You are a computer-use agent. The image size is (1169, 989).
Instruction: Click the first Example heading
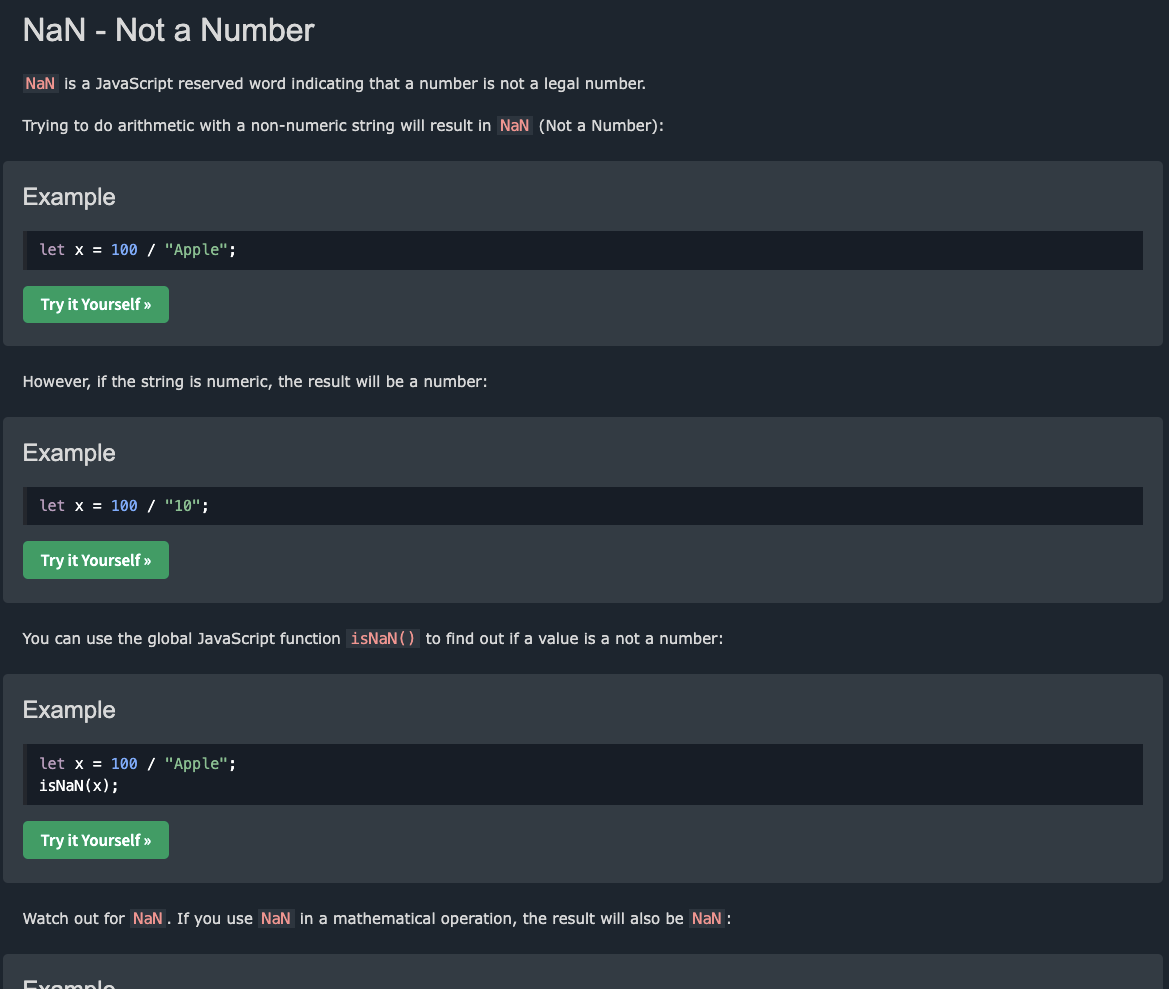[69, 197]
